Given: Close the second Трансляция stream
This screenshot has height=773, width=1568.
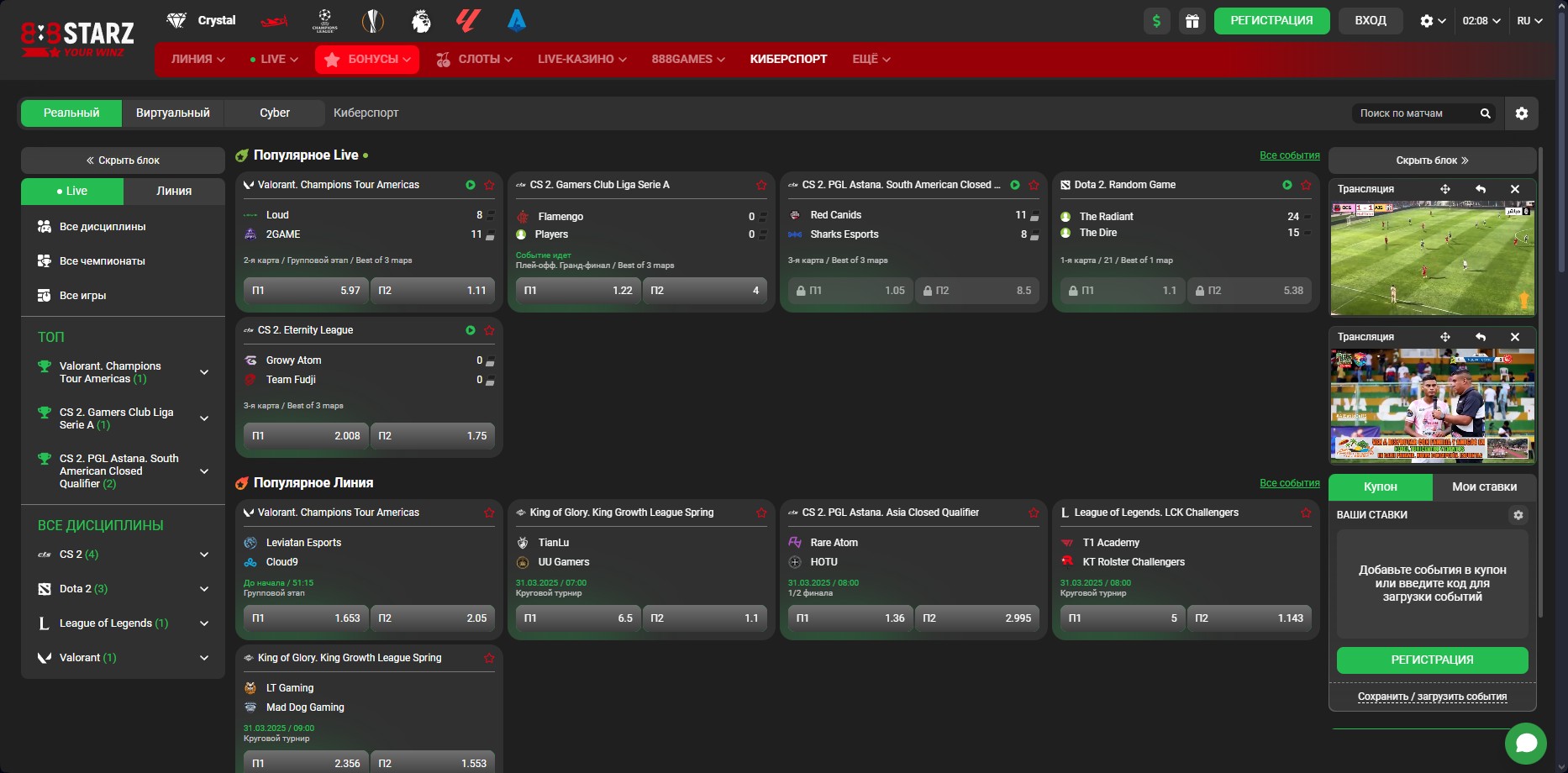Looking at the screenshot, I should 1515,337.
